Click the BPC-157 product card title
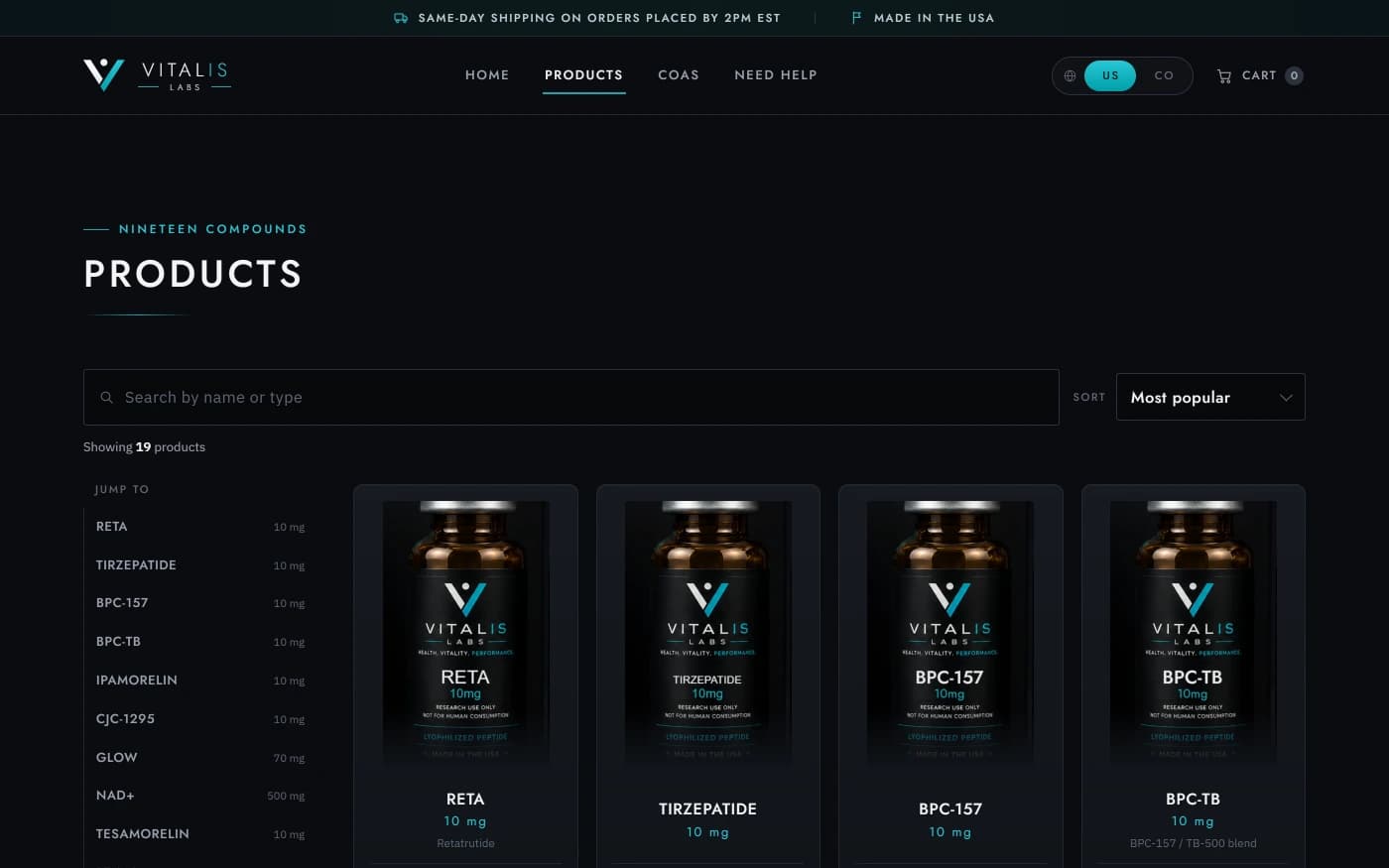The width and height of the screenshot is (1389, 868). (950, 808)
